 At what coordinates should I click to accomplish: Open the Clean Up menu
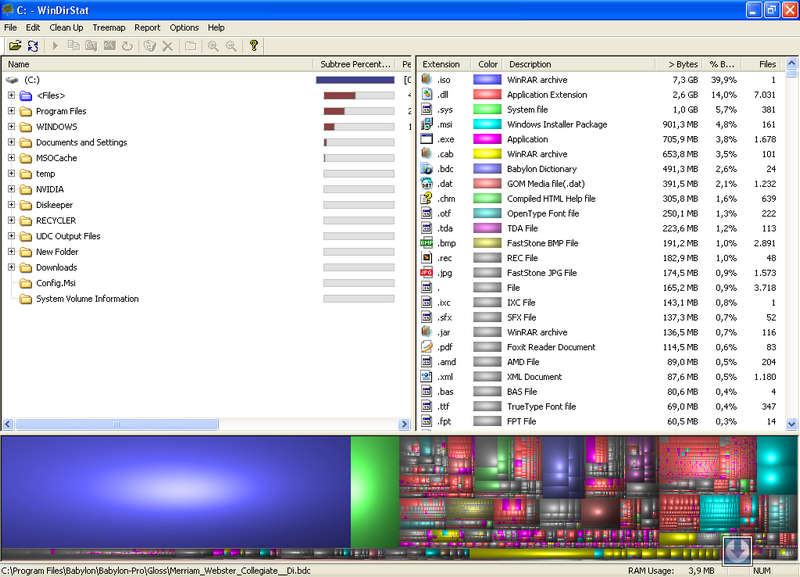(x=66, y=28)
